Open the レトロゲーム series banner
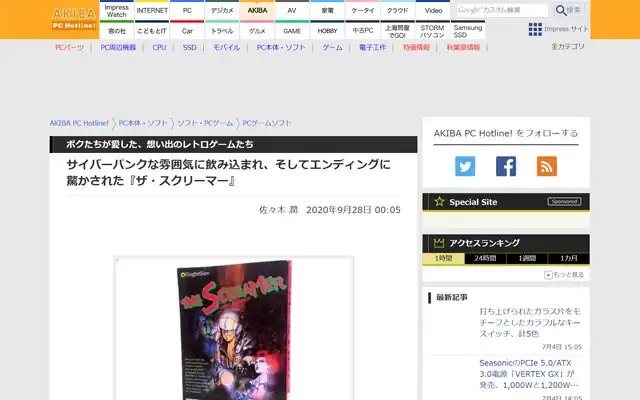The height and width of the screenshot is (400, 640). click(x=233, y=144)
